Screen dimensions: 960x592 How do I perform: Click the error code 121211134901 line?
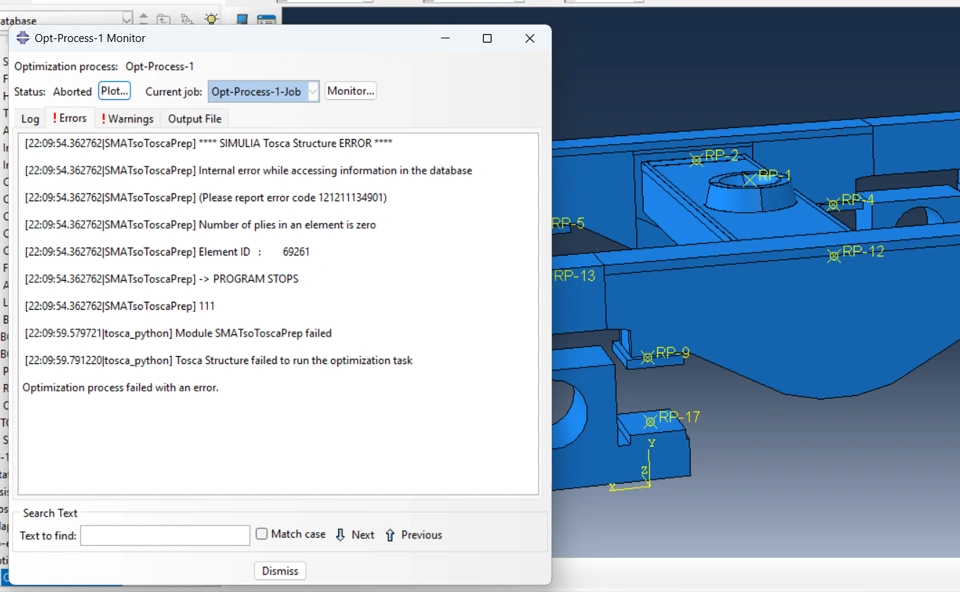tap(206, 198)
